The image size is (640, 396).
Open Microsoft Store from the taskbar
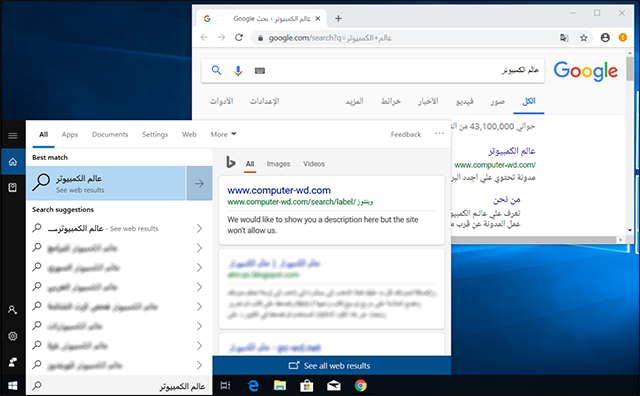(307, 385)
